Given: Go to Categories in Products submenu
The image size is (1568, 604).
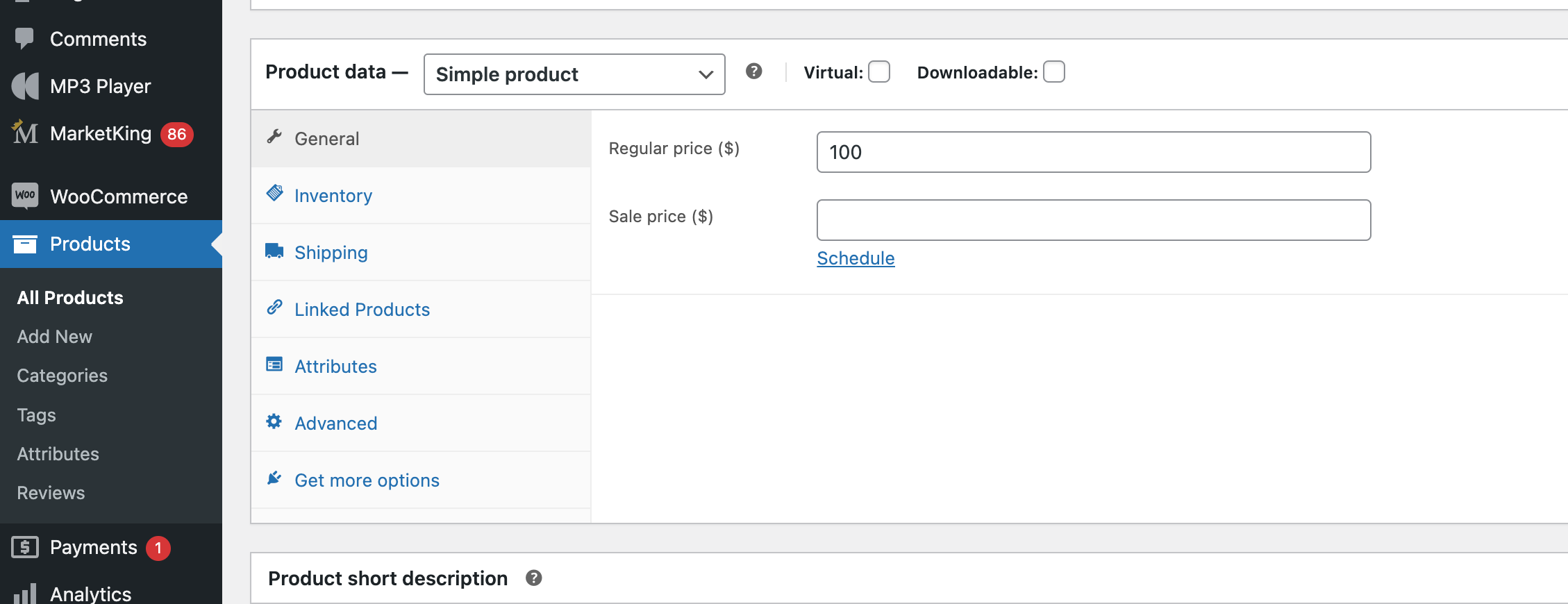Looking at the screenshot, I should [62, 376].
